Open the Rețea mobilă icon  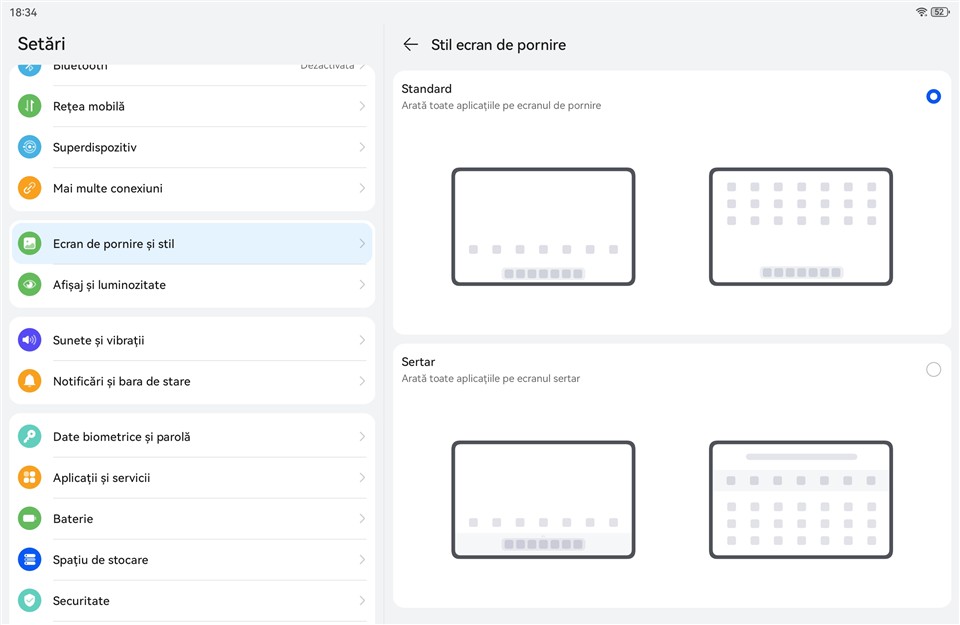[30, 106]
